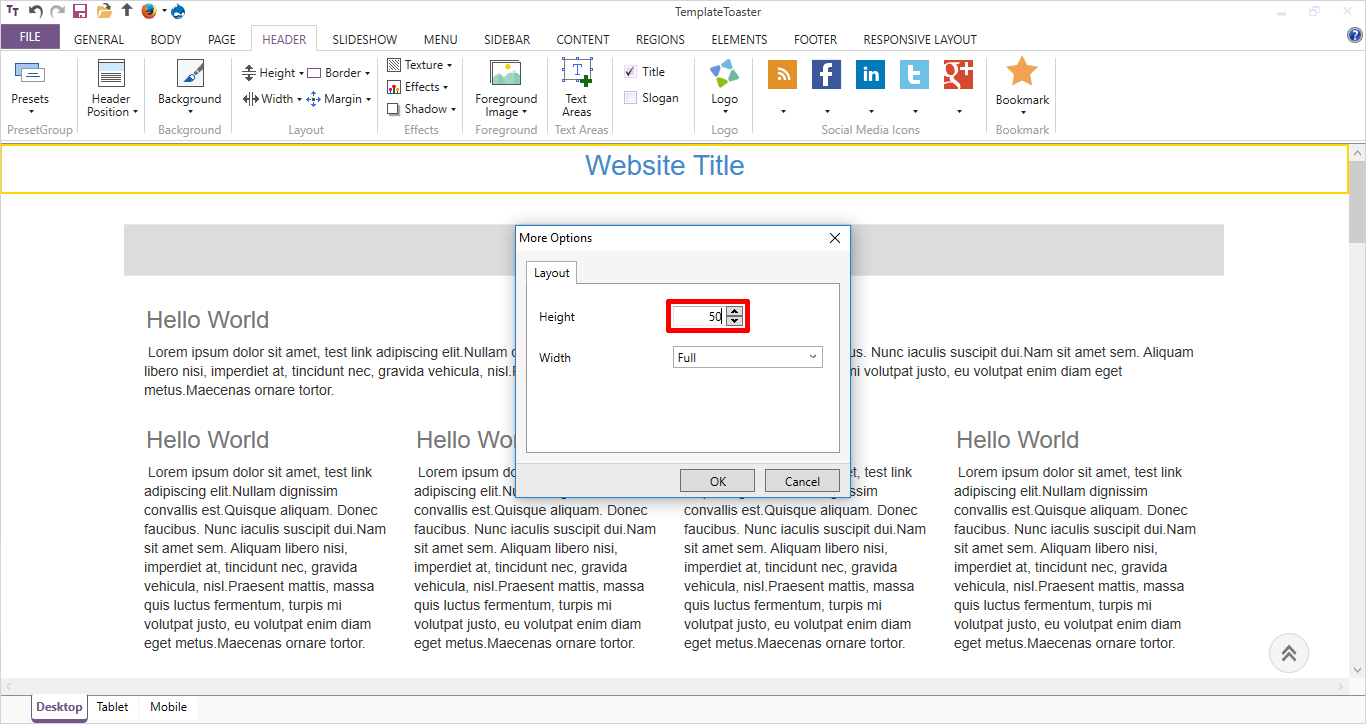This screenshot has width=1366, height=724.
Task: Expand the Shadow effects dropdown
Action: coord(422,109)
